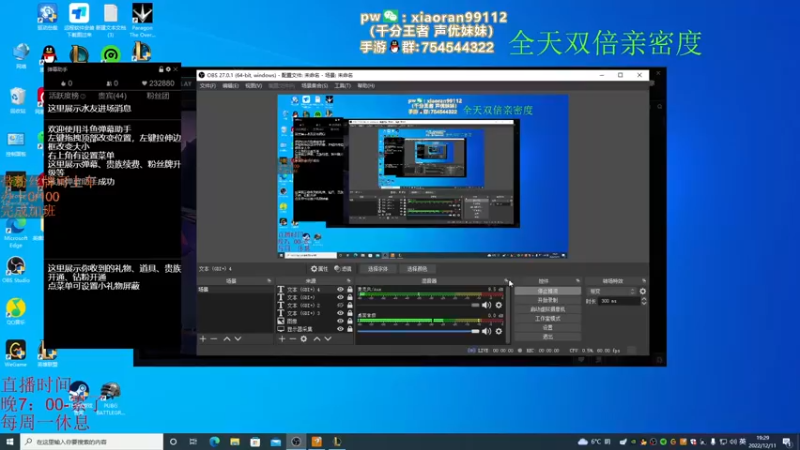Move source down in sources toolbar

328,339
